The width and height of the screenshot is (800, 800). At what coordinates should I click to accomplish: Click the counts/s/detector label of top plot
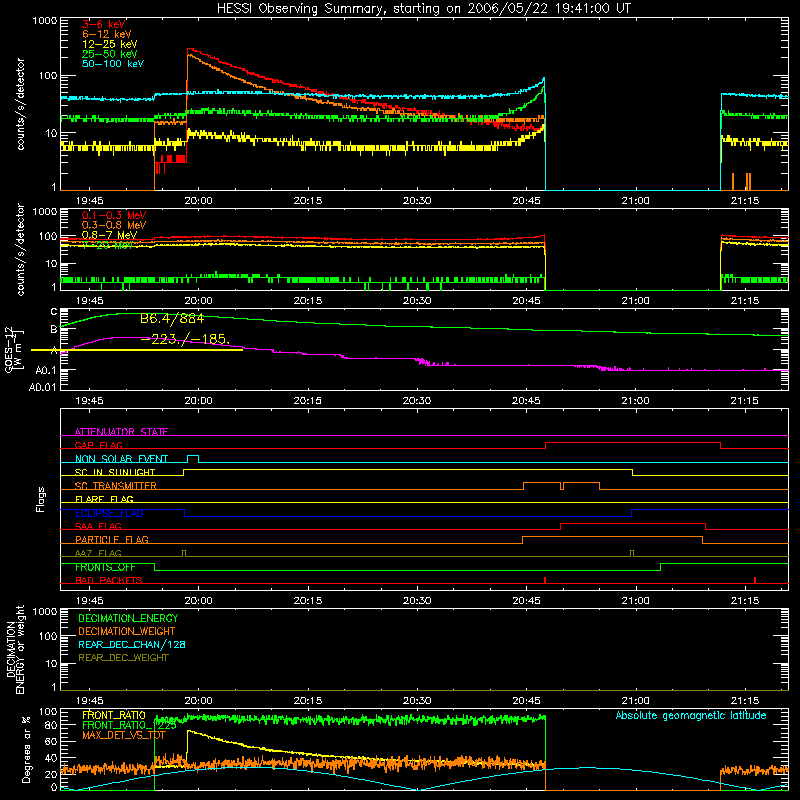(20, 104)
